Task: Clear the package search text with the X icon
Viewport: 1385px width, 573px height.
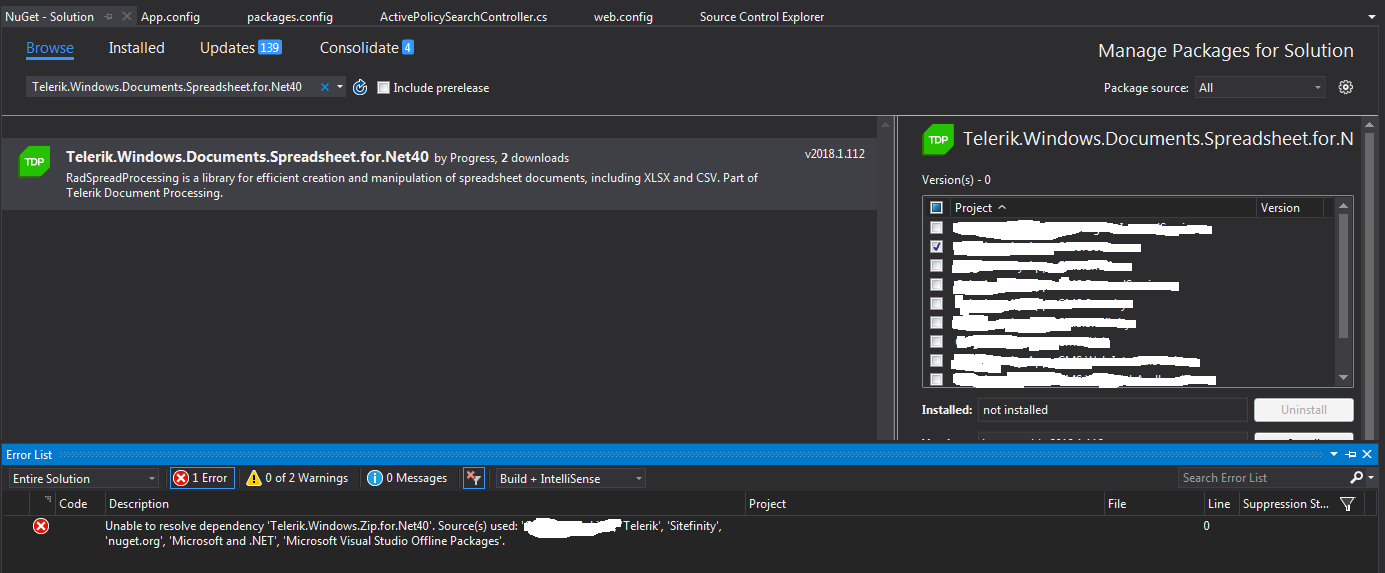Action: pyautogui.click(x=324, y=88)
